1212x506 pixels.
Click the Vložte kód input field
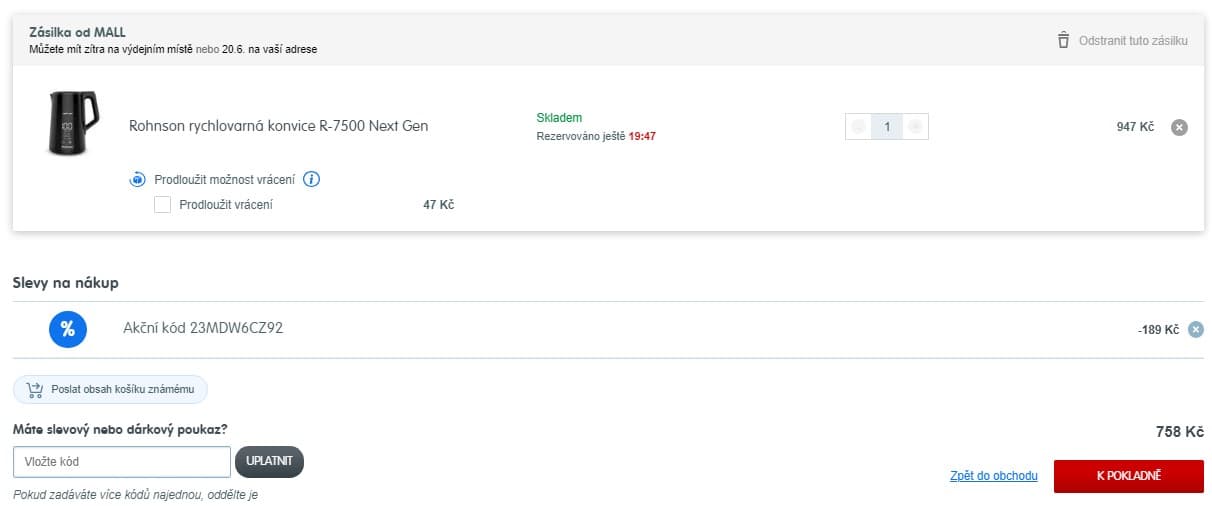pyautogui.click(x=122, y=462)
